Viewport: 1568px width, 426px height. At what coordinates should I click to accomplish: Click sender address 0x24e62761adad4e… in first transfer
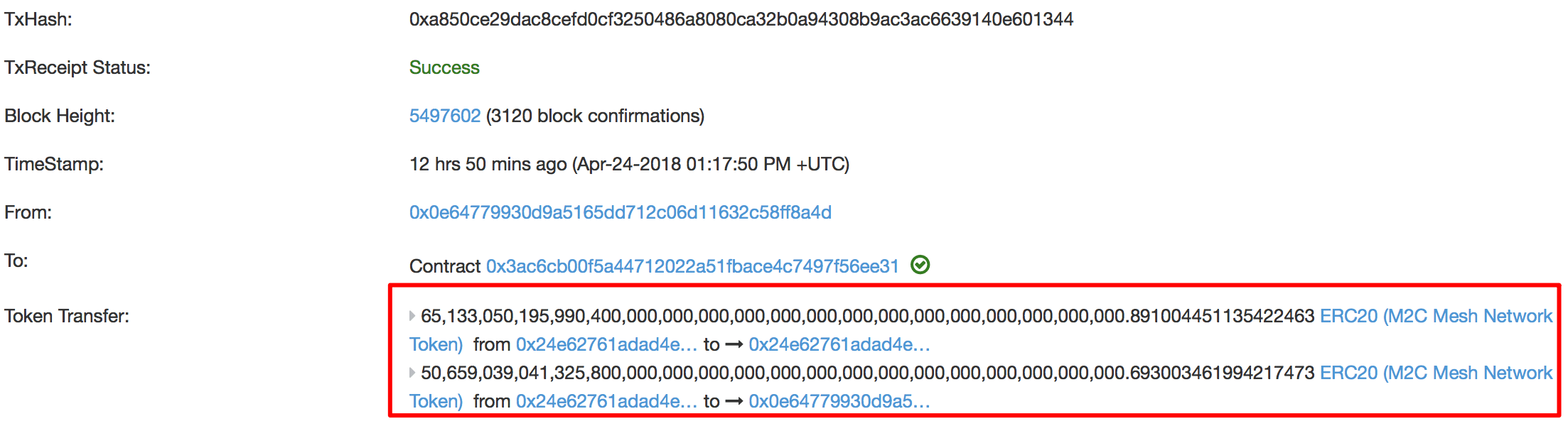coord(606,344)
